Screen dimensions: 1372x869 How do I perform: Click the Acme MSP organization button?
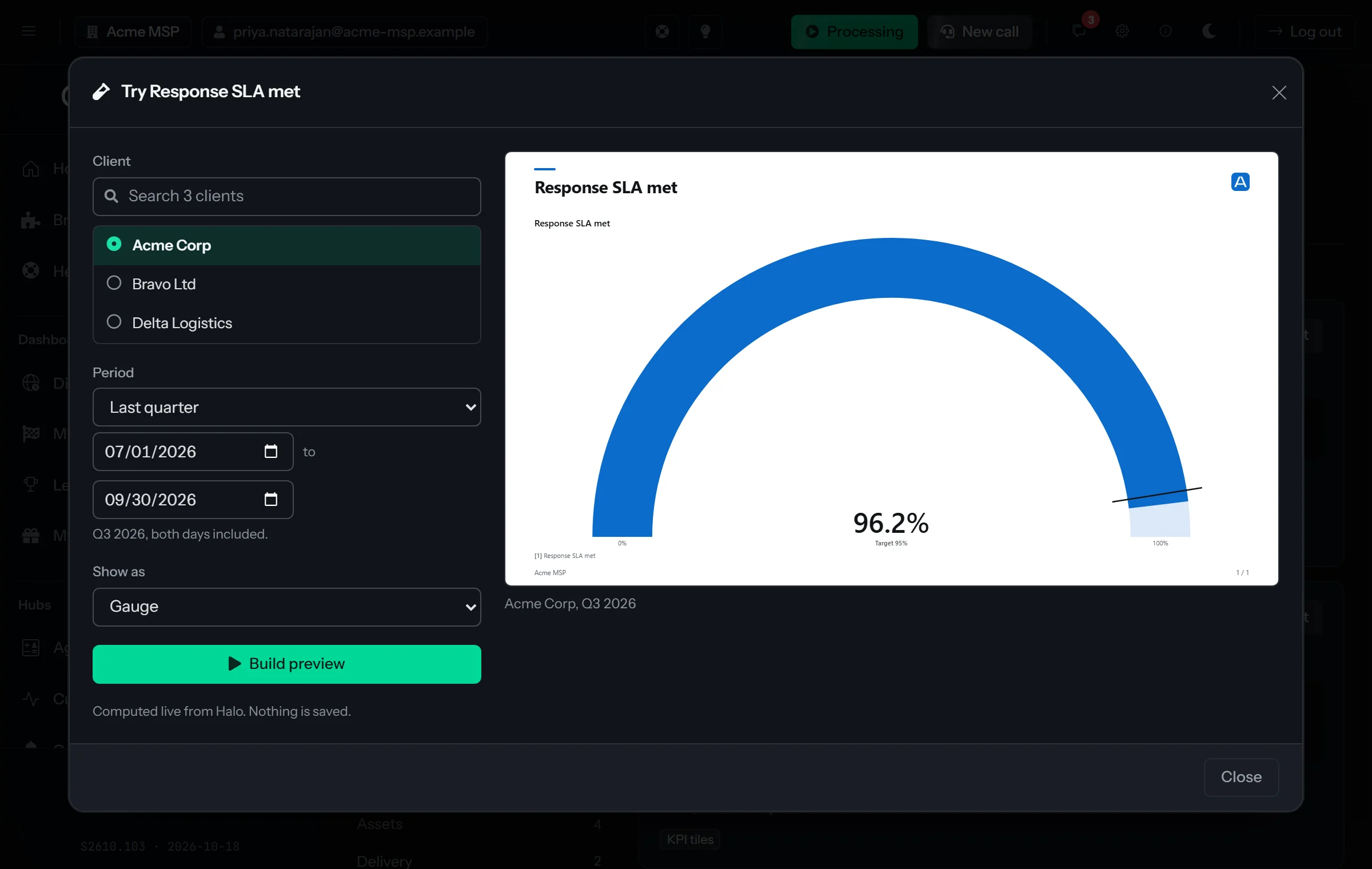tap(133, 31)
